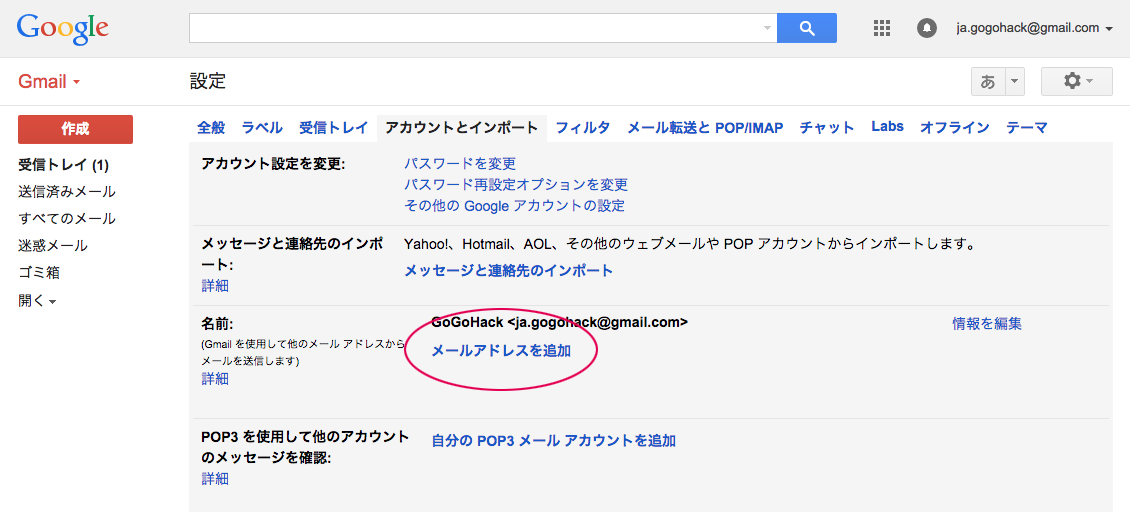
Task: Click the 名前: section label
Action: tap(218, 323)
